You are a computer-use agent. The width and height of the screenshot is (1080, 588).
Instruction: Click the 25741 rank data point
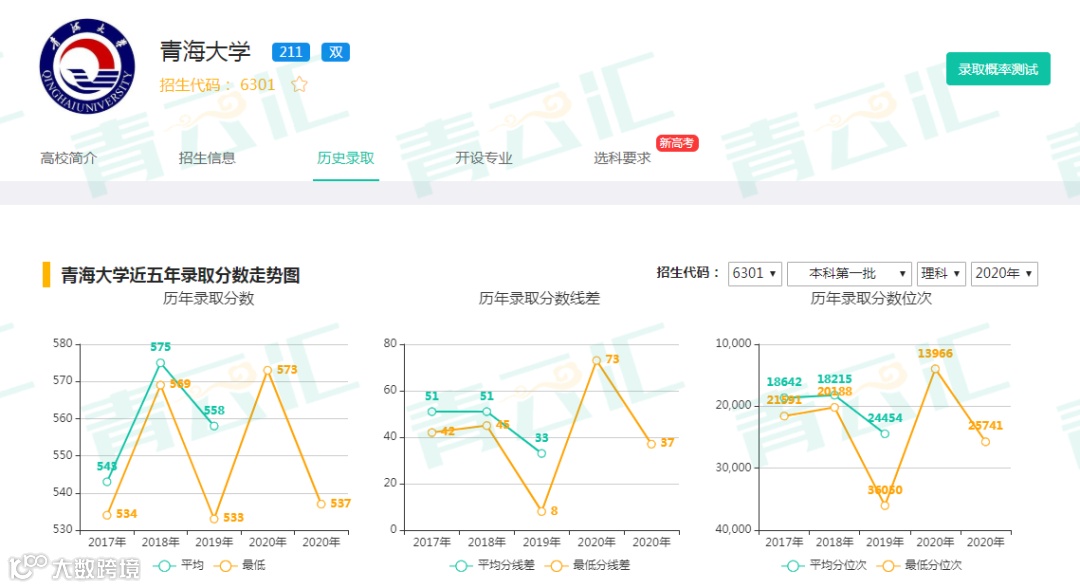986,442
